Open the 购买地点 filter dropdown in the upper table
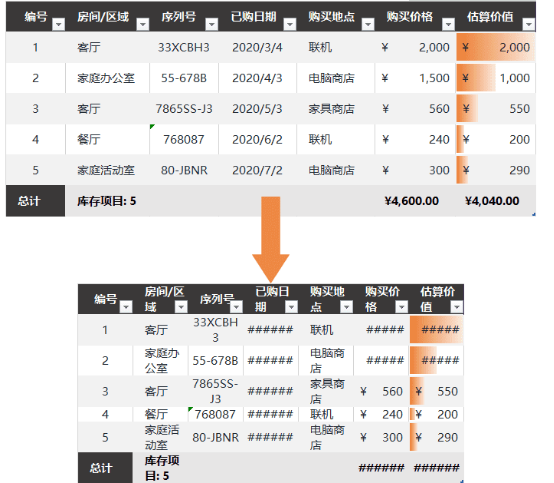554x483 pixels. (x=368, y=24)
